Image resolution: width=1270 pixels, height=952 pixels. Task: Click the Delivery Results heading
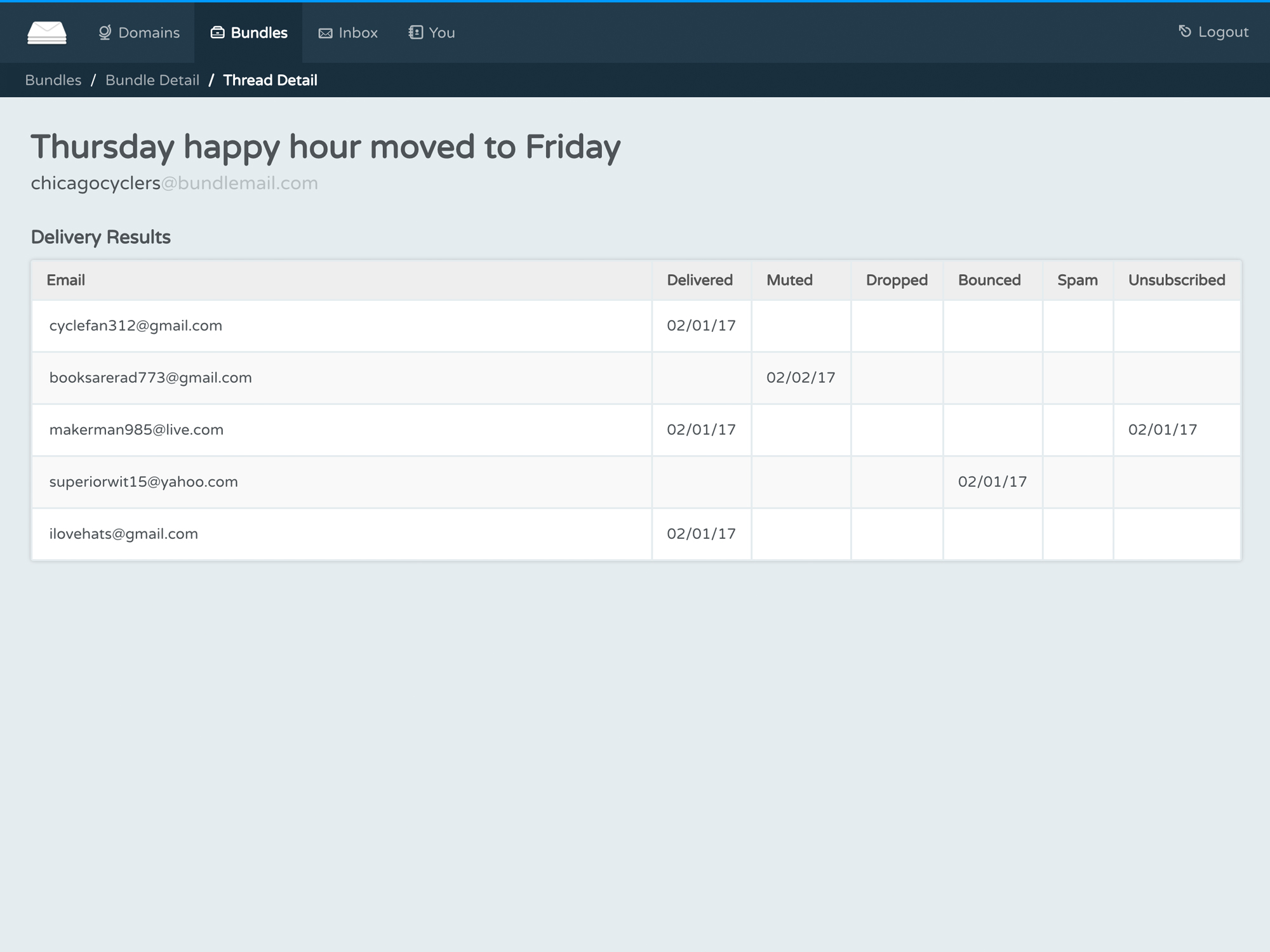(101, 237)
